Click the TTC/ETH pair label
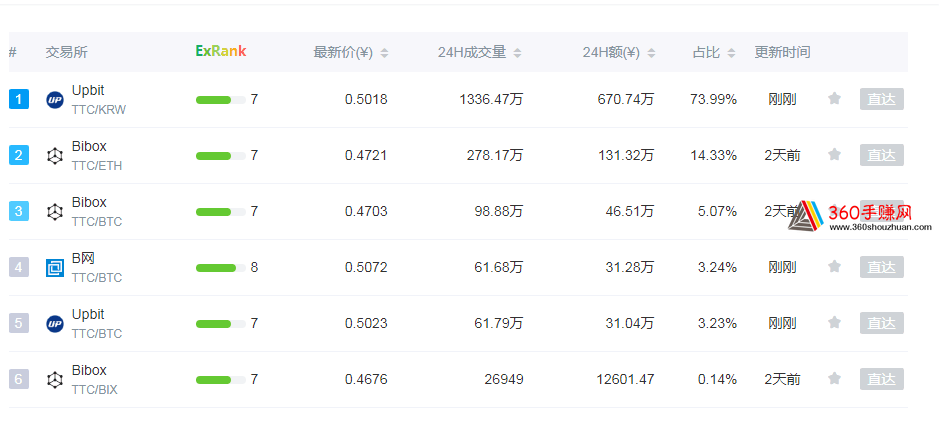 pyautogui.click(x=97, y=166)
